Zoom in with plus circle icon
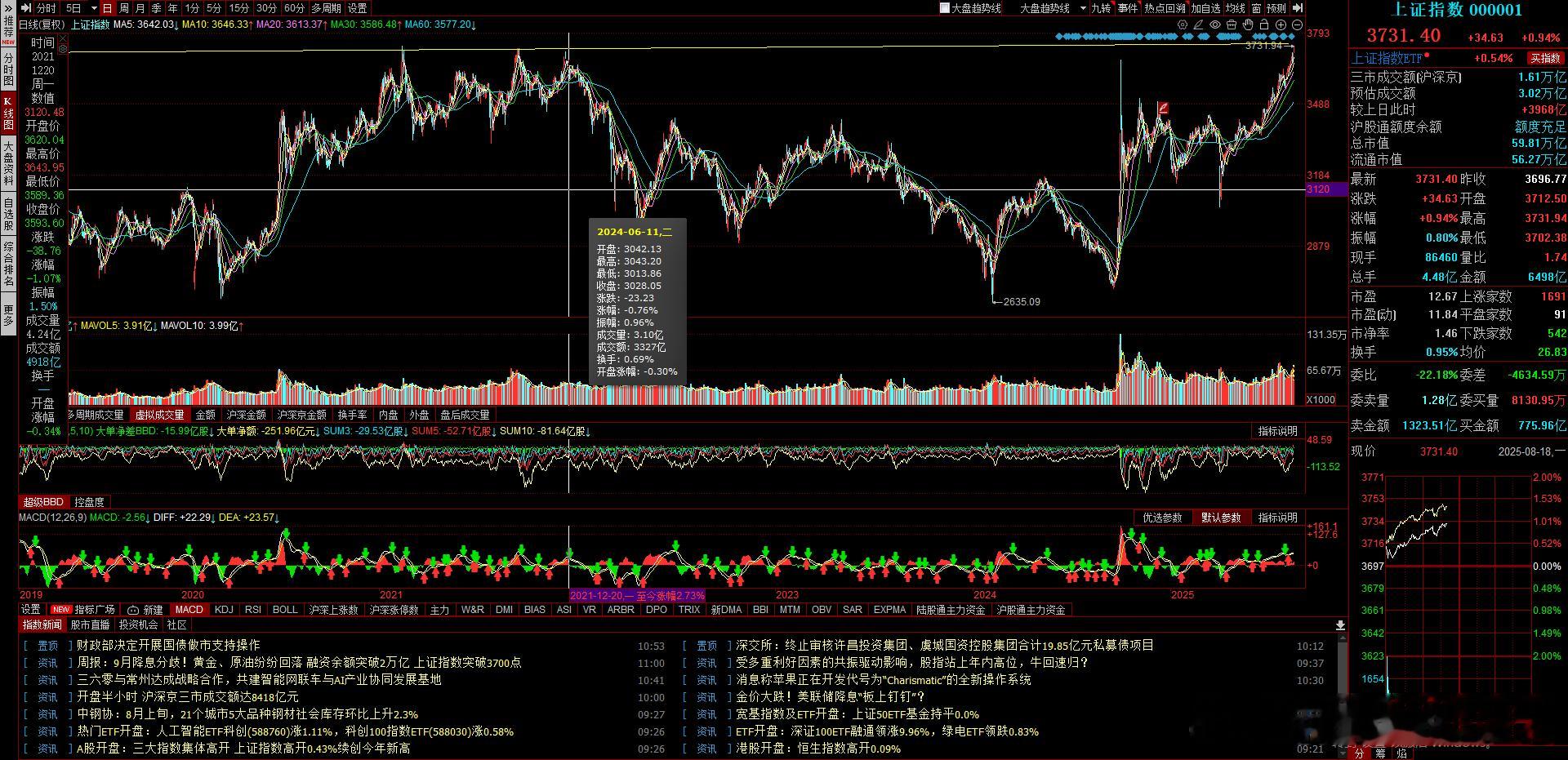Image resolution: width=1568 pixels, height=760 pixels. pos(1281,24)
